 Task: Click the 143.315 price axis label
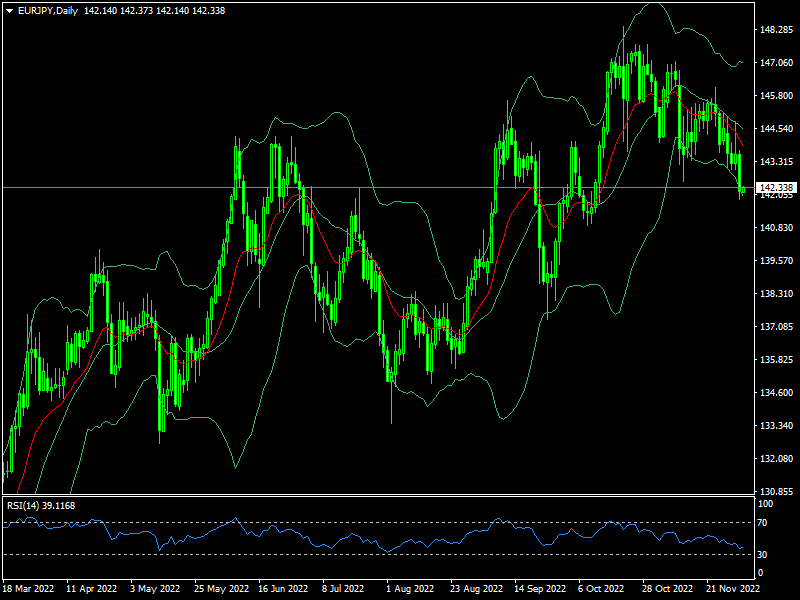[777, 161]
